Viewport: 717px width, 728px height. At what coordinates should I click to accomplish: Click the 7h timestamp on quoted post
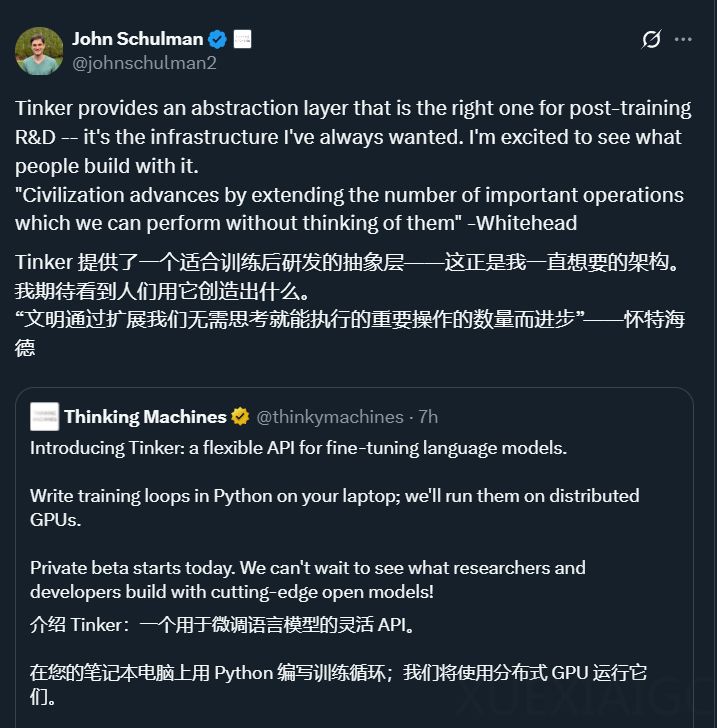pyautogui.click(x=428, y=416)
